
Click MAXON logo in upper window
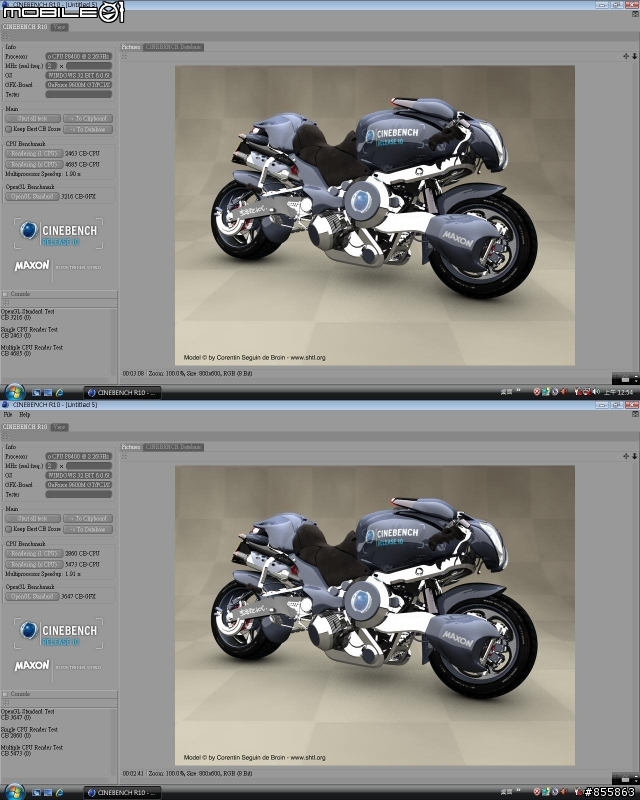point(32,266)
